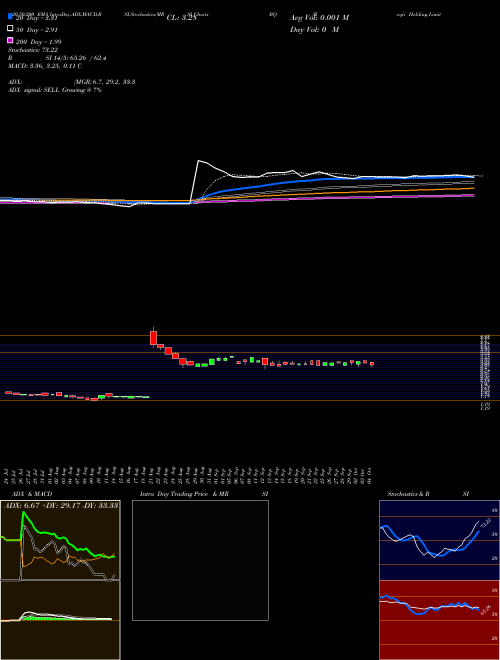Click the white 50 Day legend swatch
Image resolution: width=500 pixels, height=660 pixels.
point(10,28)
